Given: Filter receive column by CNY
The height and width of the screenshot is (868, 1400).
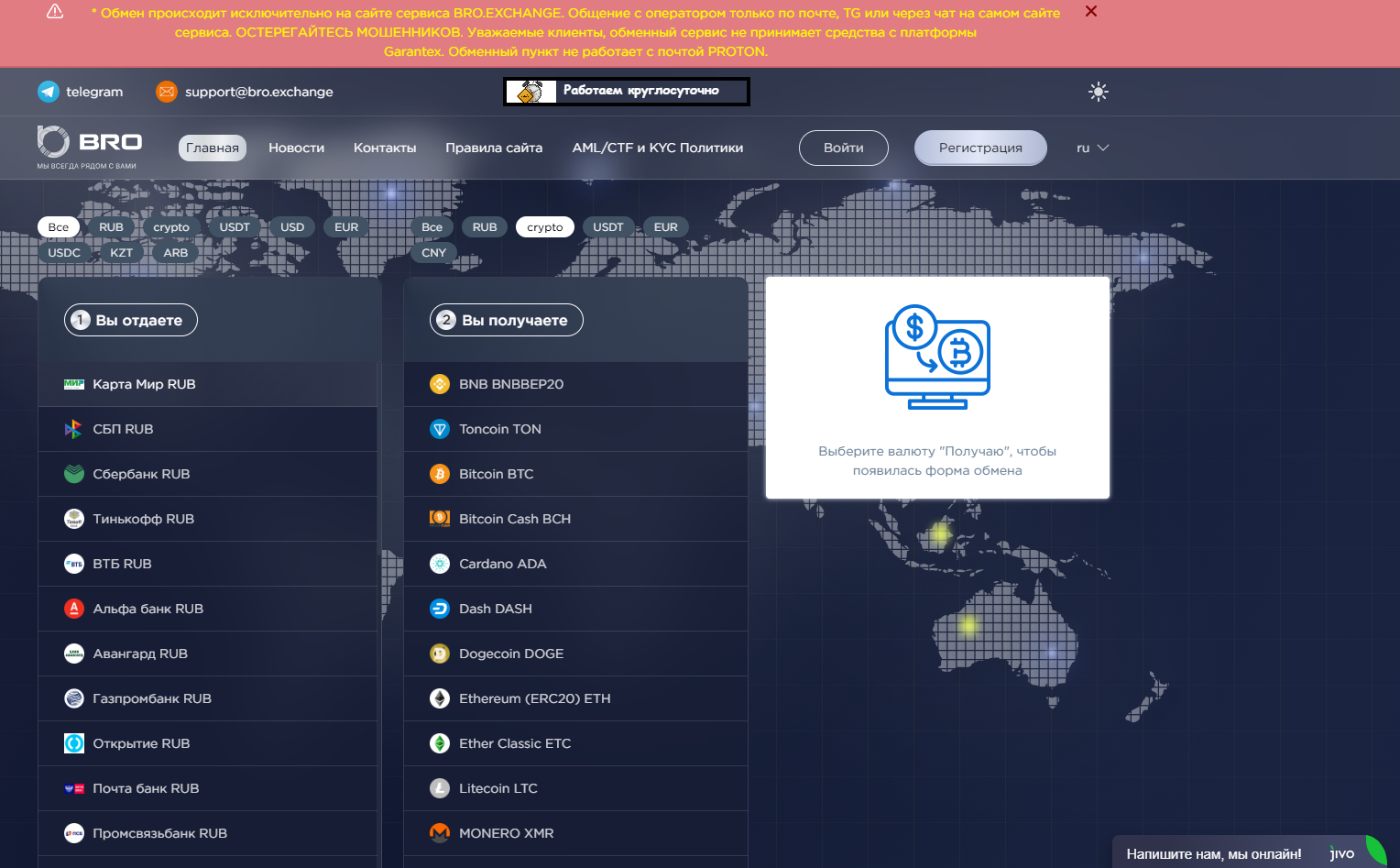Looking at the screenshot, I should tap(434, 253).
